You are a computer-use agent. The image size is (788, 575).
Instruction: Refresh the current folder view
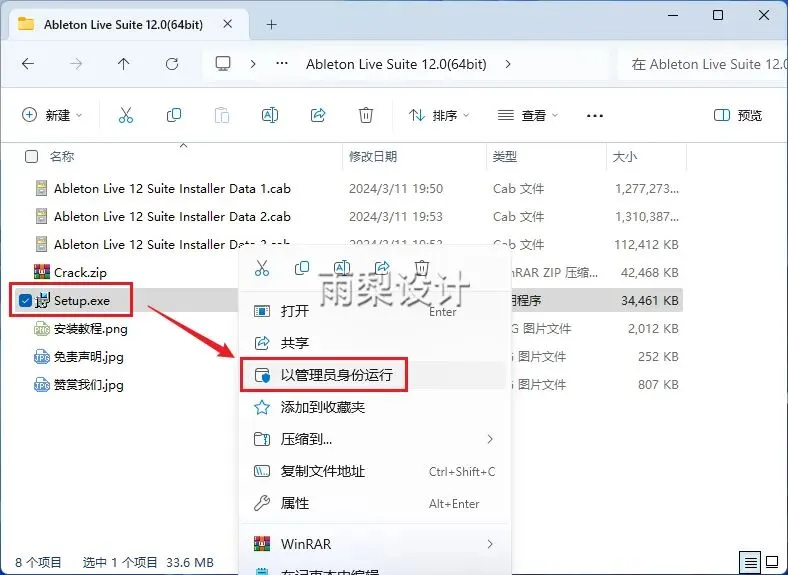tap(172, 64)
